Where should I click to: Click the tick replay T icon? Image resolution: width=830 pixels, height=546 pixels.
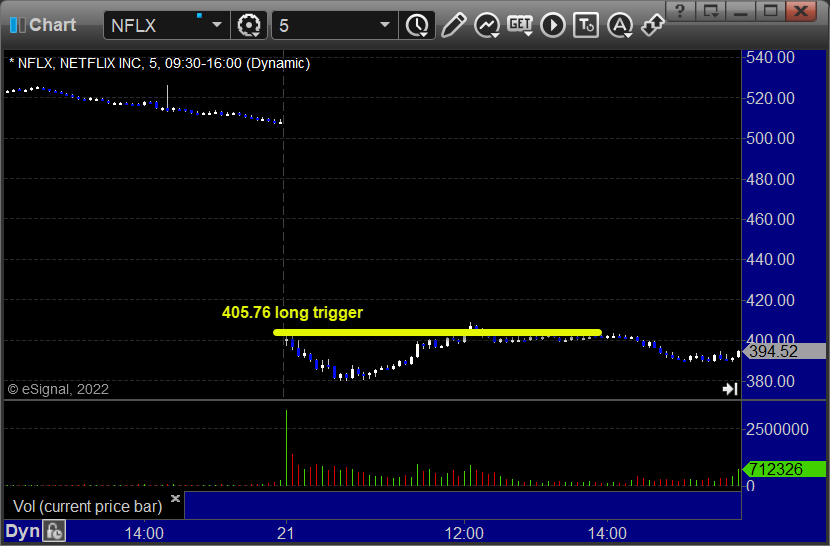click(586, 25)
